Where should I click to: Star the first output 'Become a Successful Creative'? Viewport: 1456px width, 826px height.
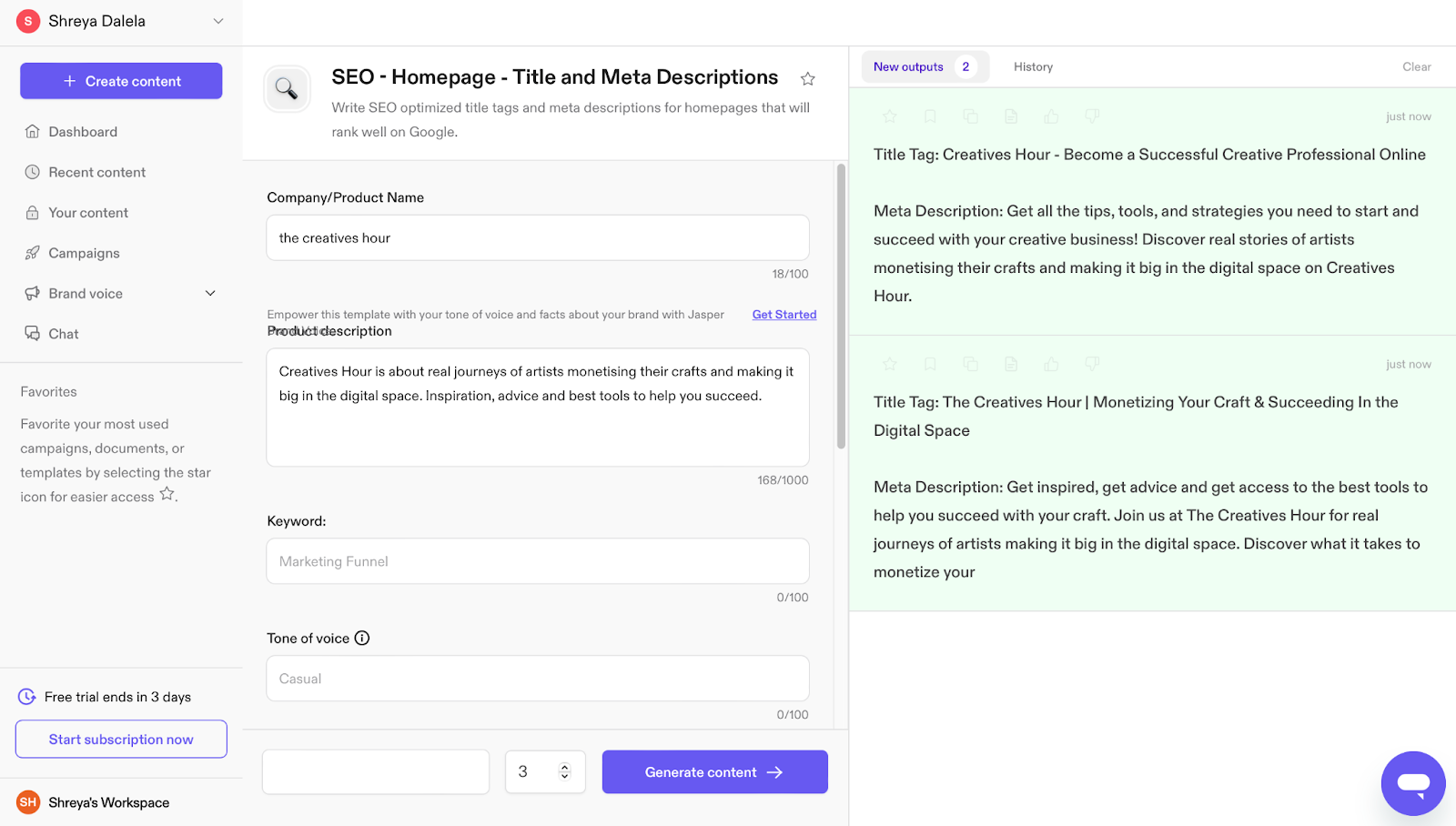pos(890,116)
